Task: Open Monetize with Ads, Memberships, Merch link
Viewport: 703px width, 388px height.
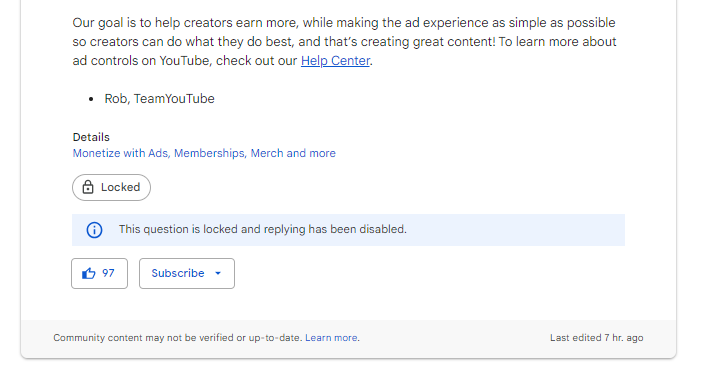Action: click(204, 153)
